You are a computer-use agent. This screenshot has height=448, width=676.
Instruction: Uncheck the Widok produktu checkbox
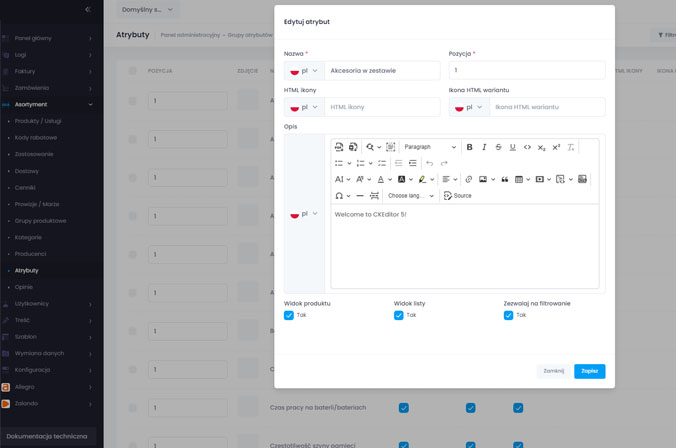click(x=289, y=315)
